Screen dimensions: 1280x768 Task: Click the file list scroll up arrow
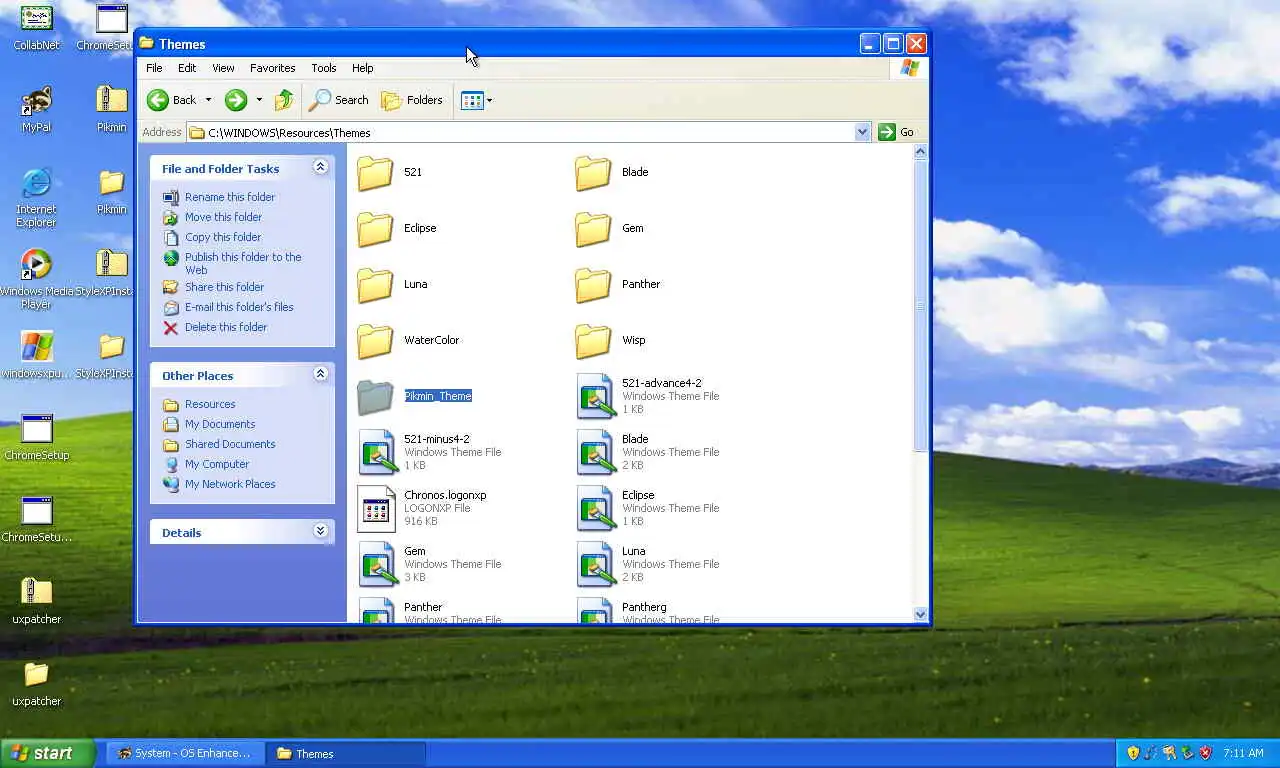pos(920,152)
